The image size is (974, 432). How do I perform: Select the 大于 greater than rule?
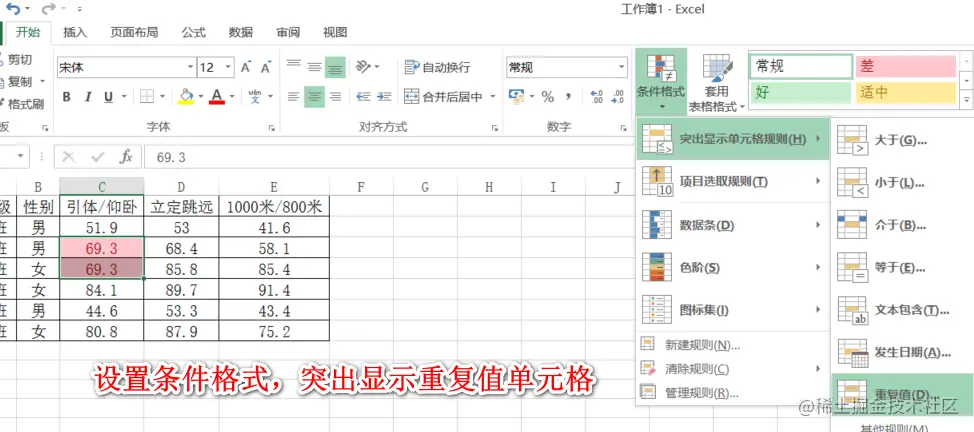pyautogui.click(x=903, y=140)
